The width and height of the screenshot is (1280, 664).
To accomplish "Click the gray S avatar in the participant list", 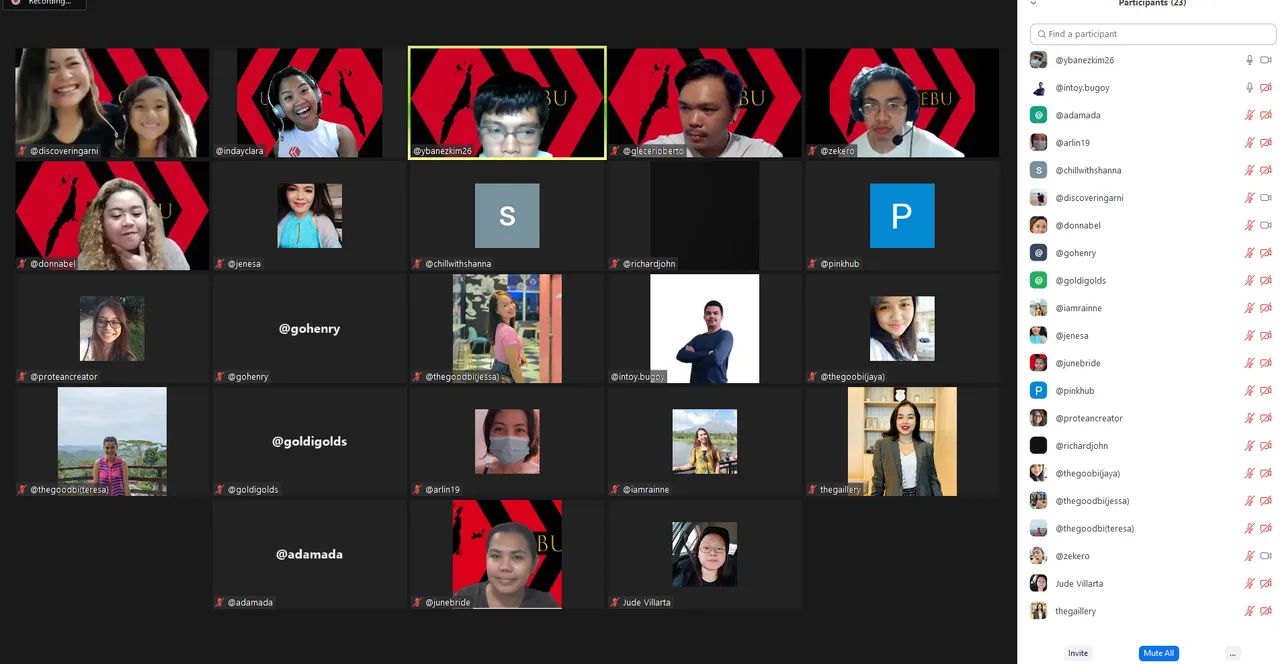I will [1039, 170].
